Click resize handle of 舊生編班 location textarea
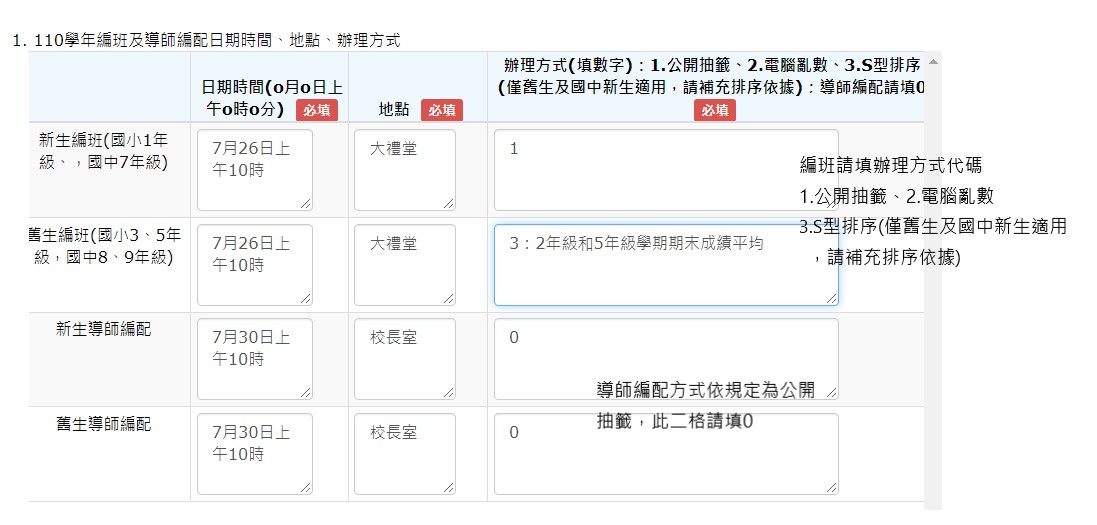This screenshot has width=1097, height=525. (449, 299)
